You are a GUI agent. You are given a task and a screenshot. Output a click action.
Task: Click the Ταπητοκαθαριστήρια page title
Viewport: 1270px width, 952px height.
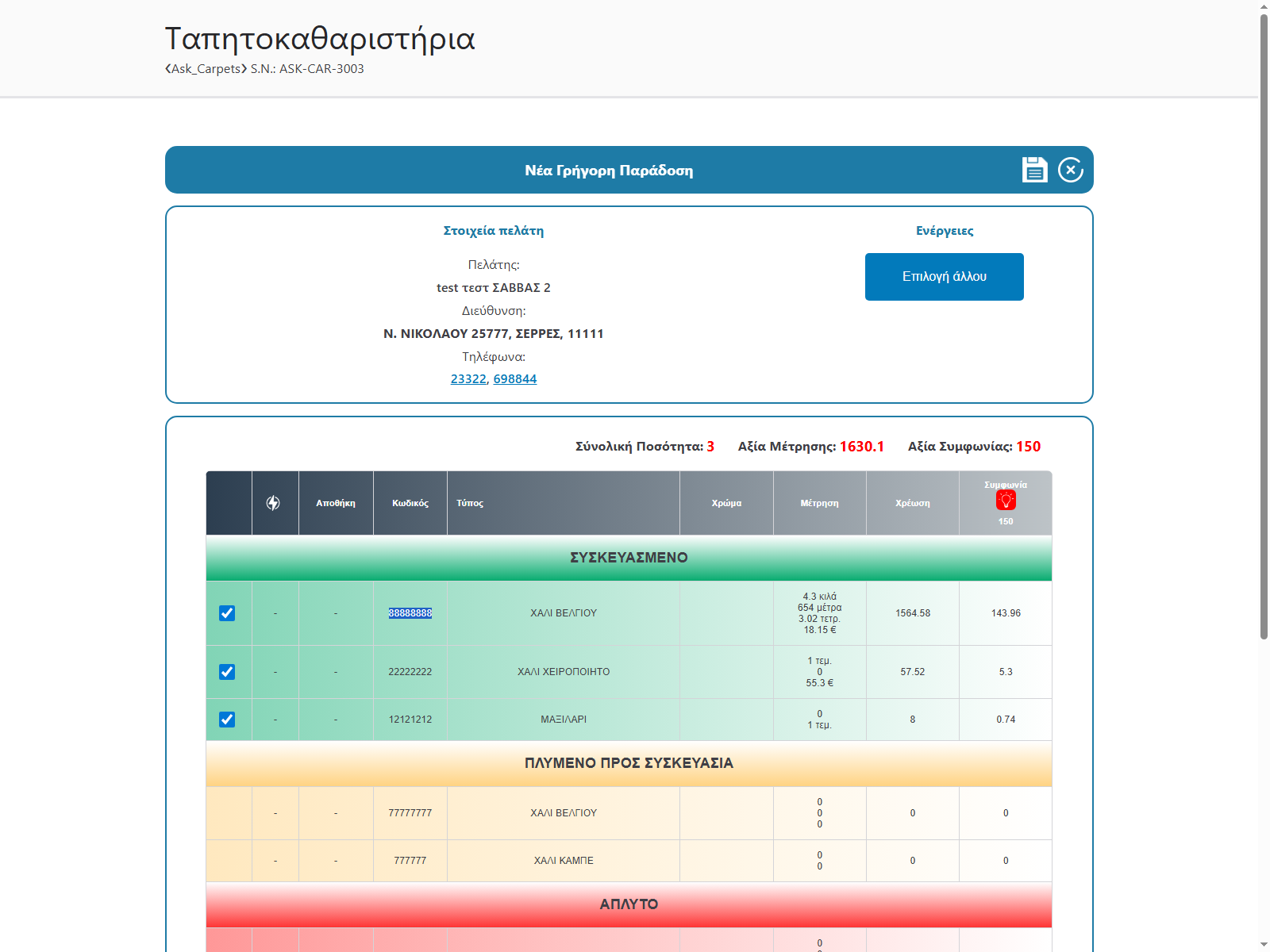(320, 39)
